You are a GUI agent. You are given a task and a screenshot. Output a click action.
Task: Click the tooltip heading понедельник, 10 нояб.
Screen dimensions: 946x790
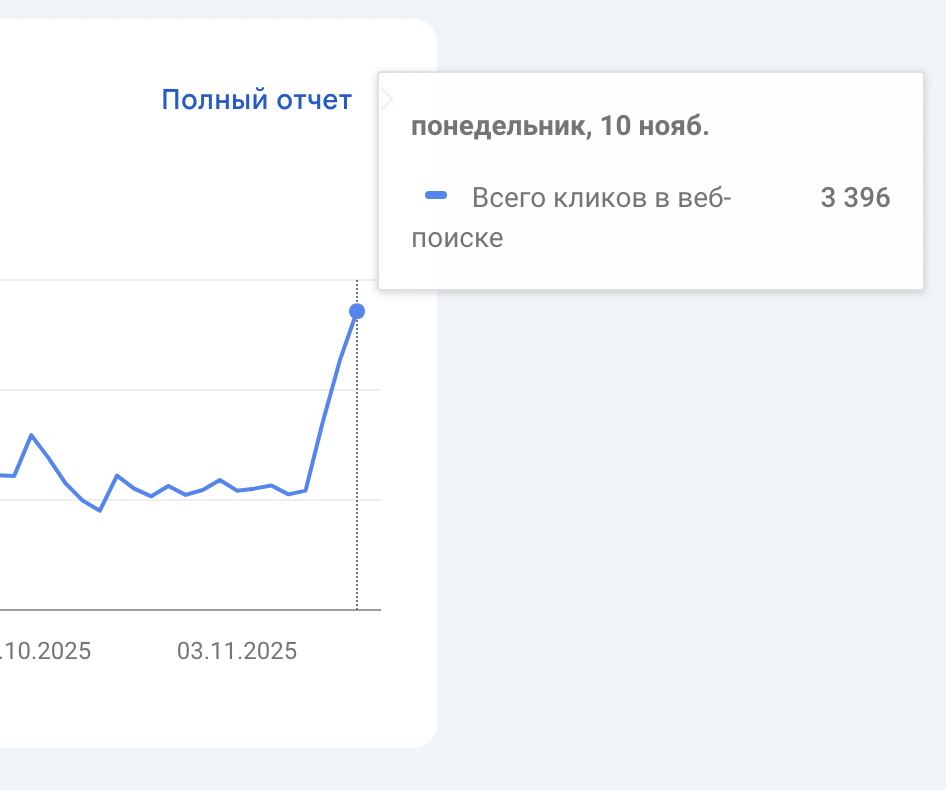click(x=560, y=128)
